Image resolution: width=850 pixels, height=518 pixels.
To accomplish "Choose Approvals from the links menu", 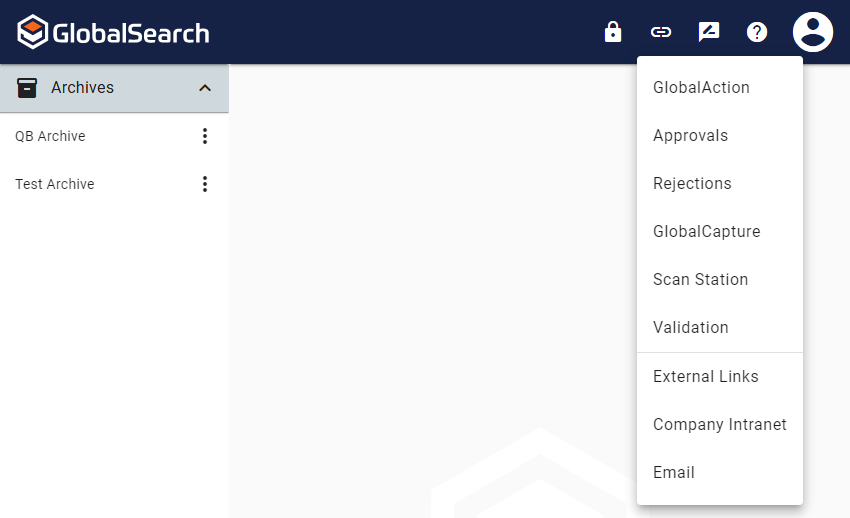I will coord(690,135).
